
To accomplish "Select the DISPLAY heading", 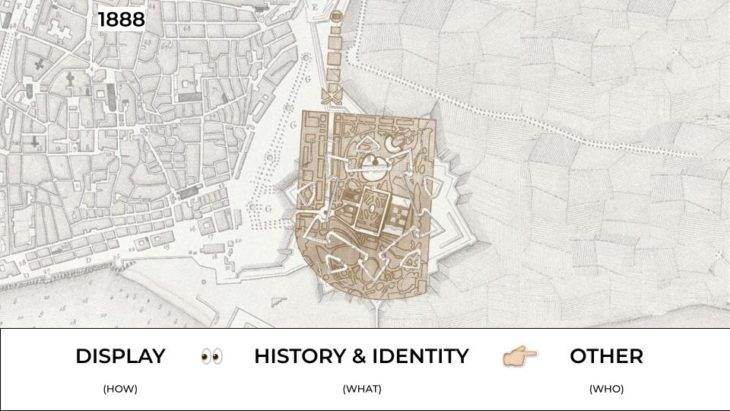I will 121,356.
